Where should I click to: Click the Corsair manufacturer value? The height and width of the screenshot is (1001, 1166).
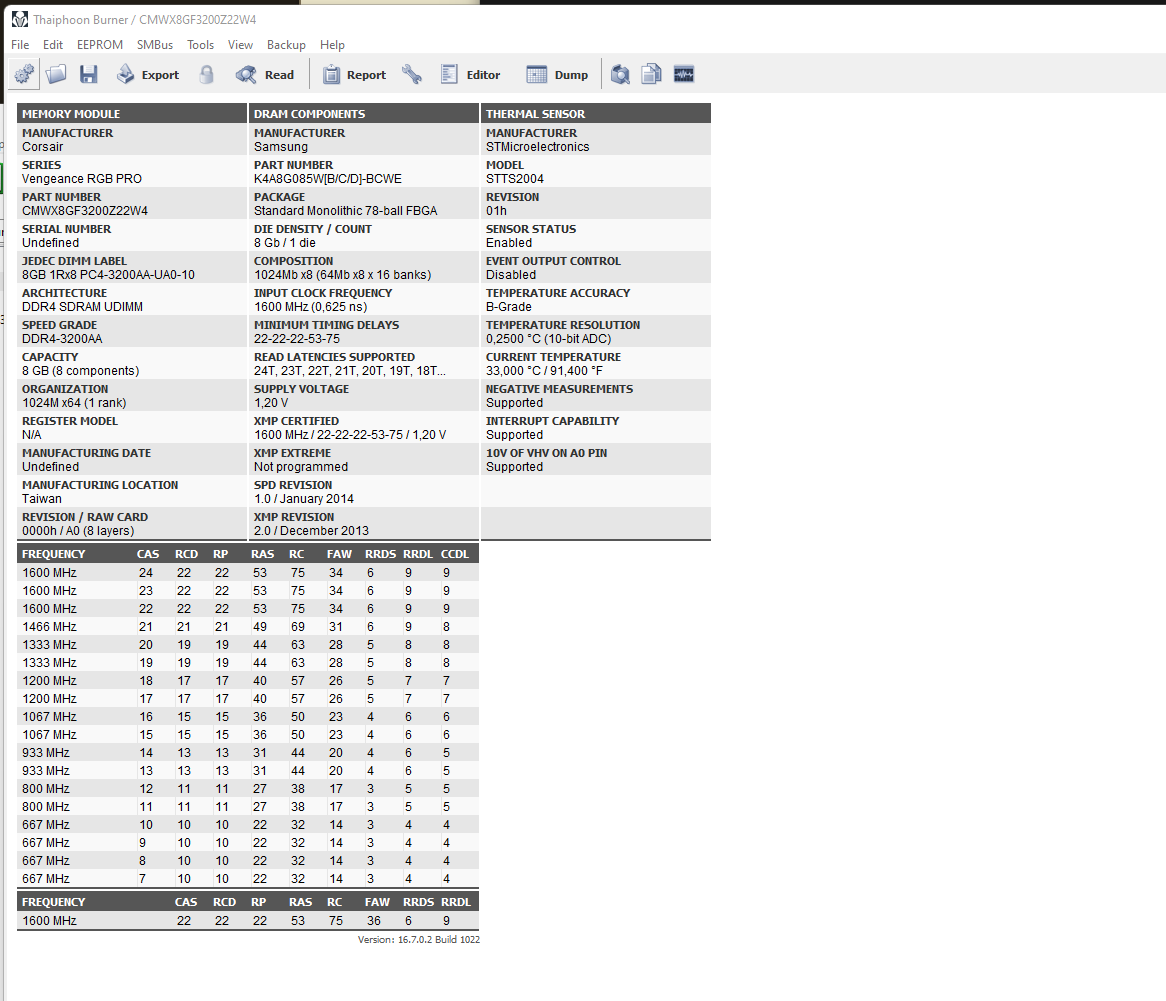coord(42,147)
